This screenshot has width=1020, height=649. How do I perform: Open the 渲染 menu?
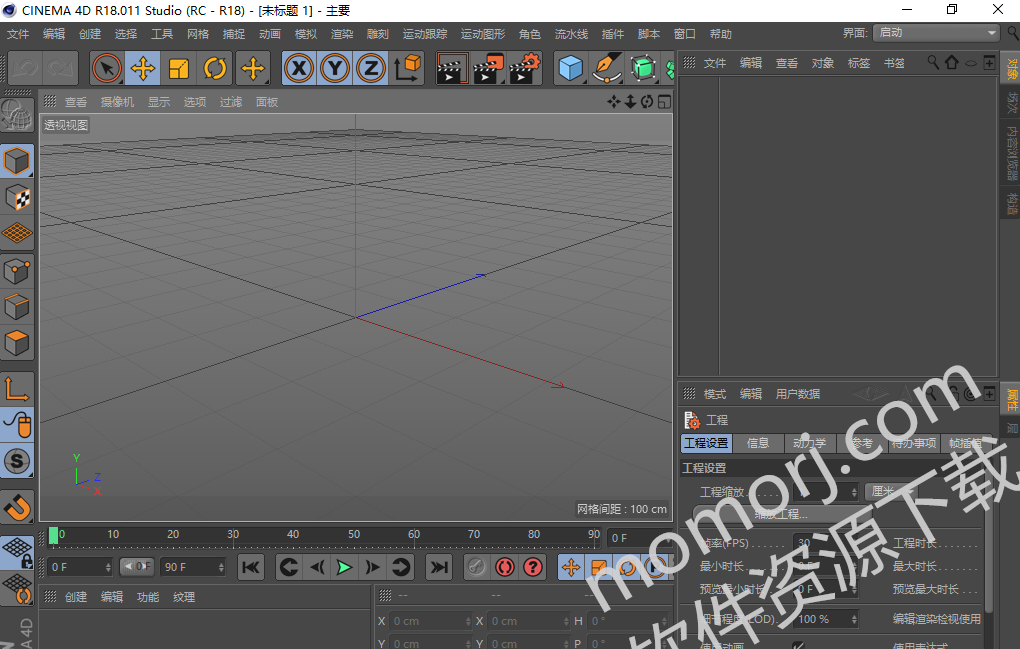tap(342, 34)
